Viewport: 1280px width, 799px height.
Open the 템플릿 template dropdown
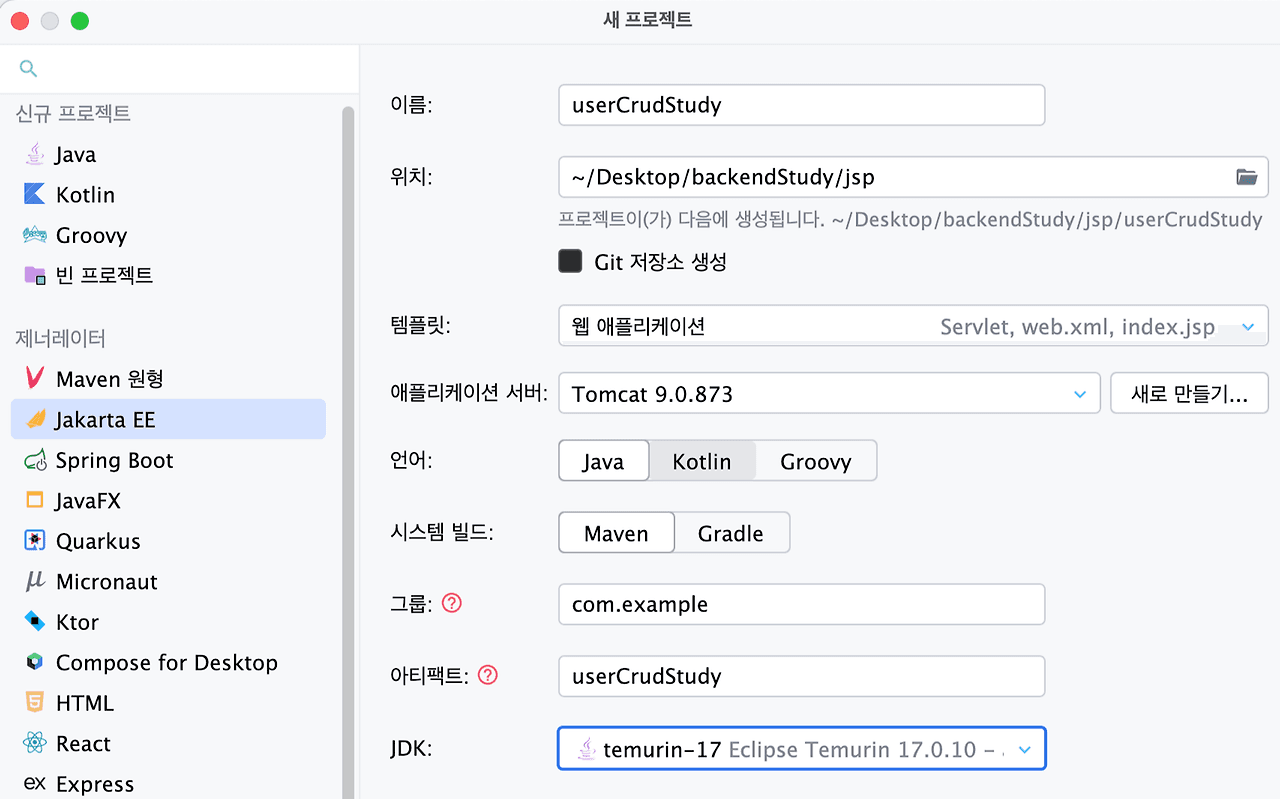tap(913, 326)
